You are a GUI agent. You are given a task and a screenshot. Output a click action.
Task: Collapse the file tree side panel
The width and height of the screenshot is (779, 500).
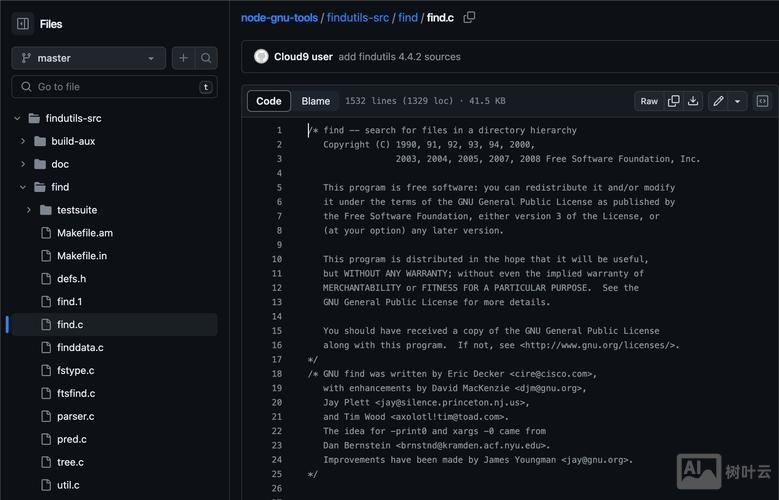click(x=23, y=24)
